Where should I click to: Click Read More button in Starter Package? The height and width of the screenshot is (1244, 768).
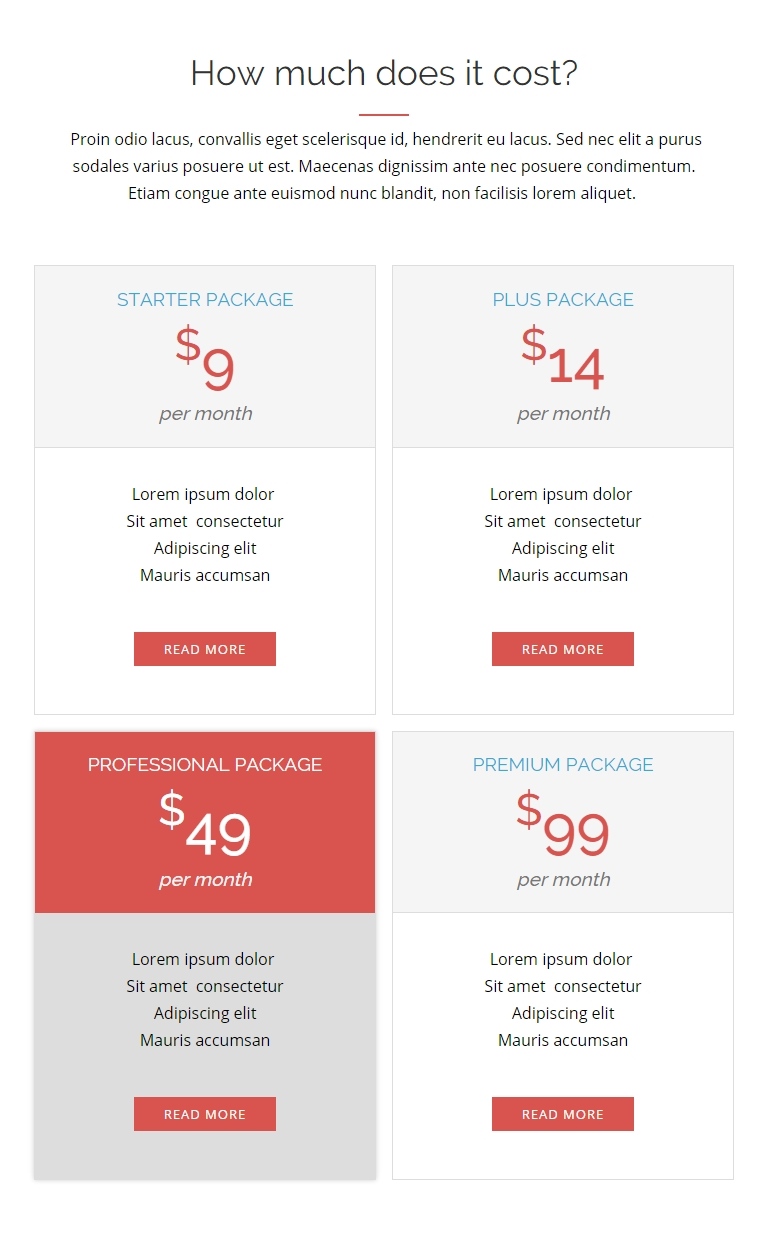tap(205, 649)
